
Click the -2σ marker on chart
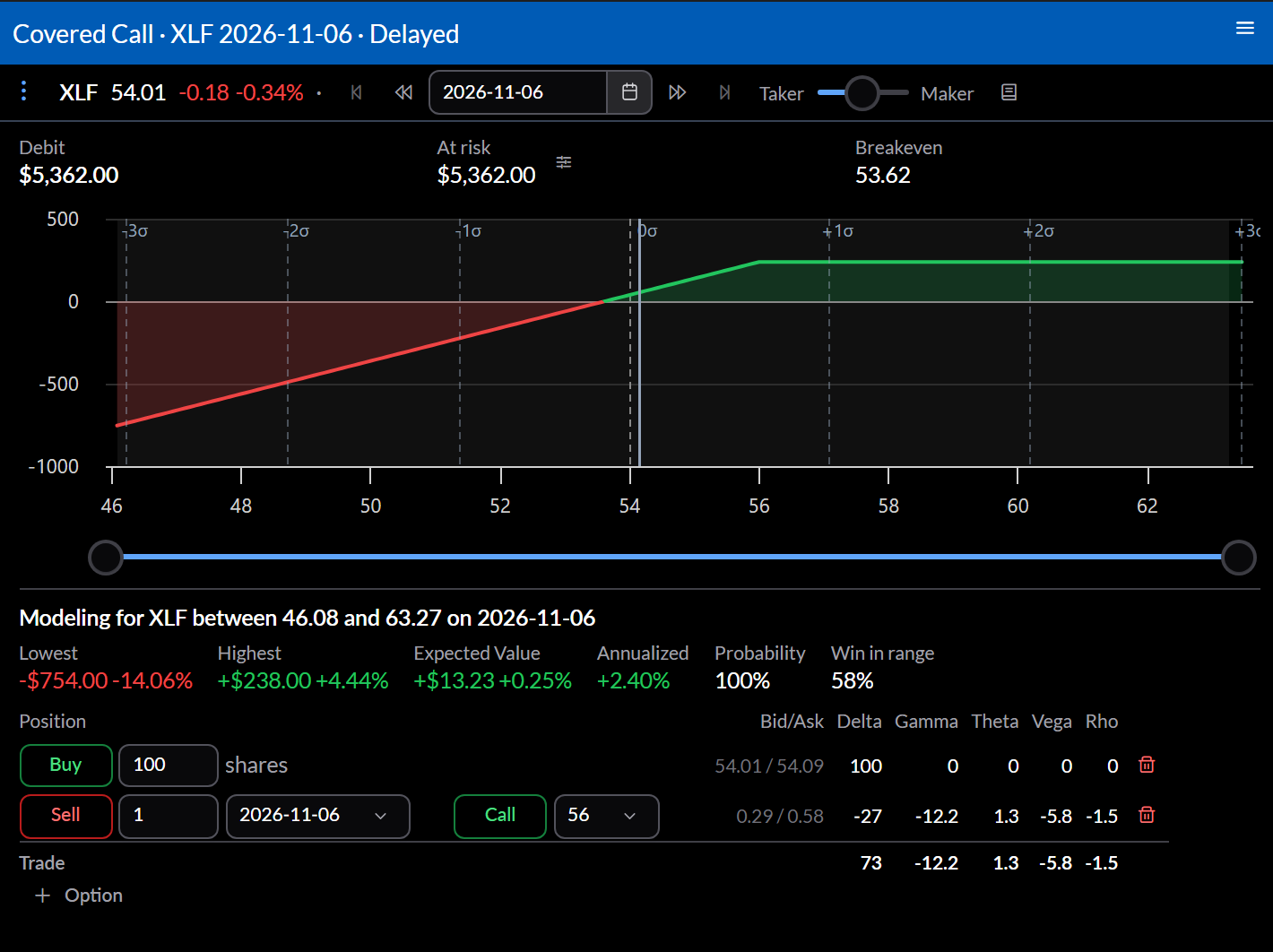click(296, 231)
